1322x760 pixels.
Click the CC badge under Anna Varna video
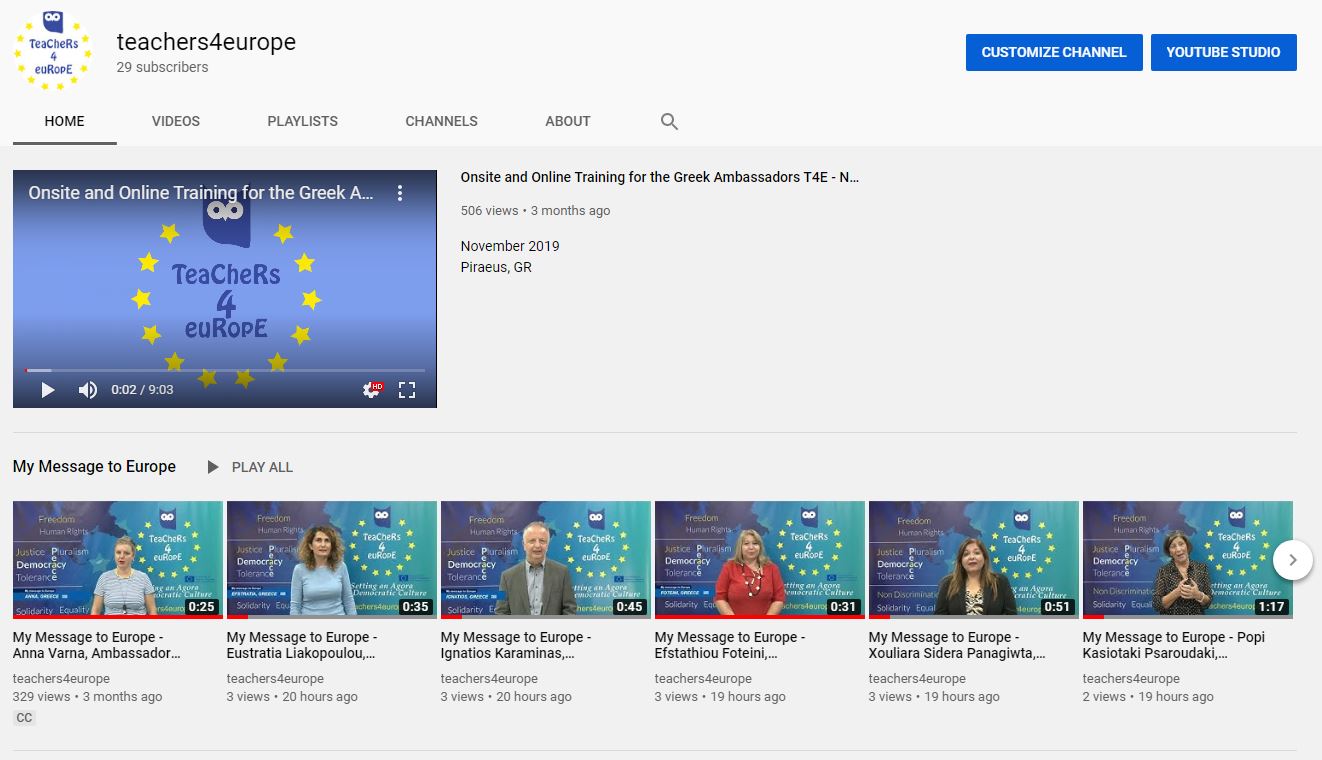pos(24,718)
